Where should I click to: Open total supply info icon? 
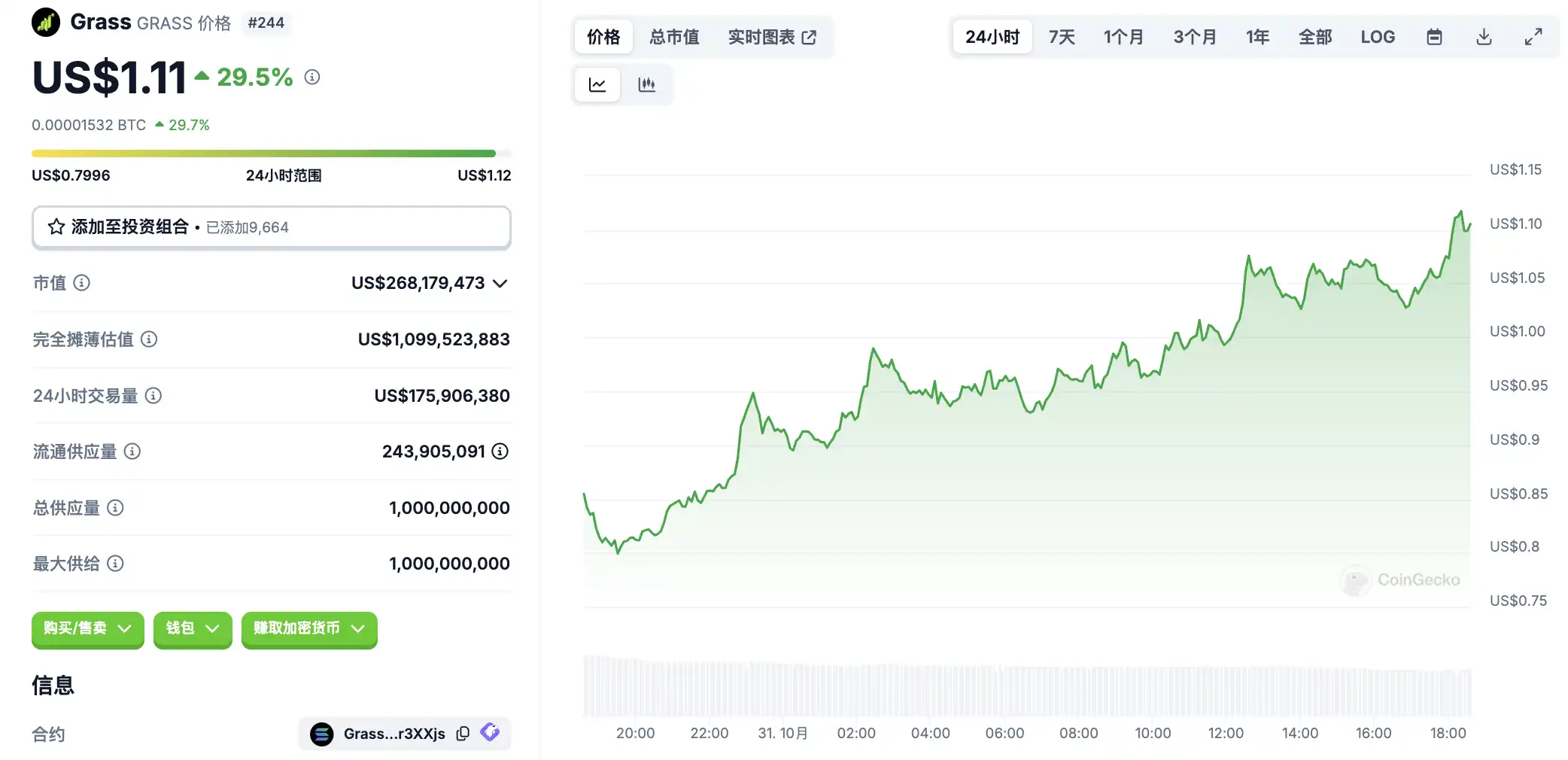[115, 508]
